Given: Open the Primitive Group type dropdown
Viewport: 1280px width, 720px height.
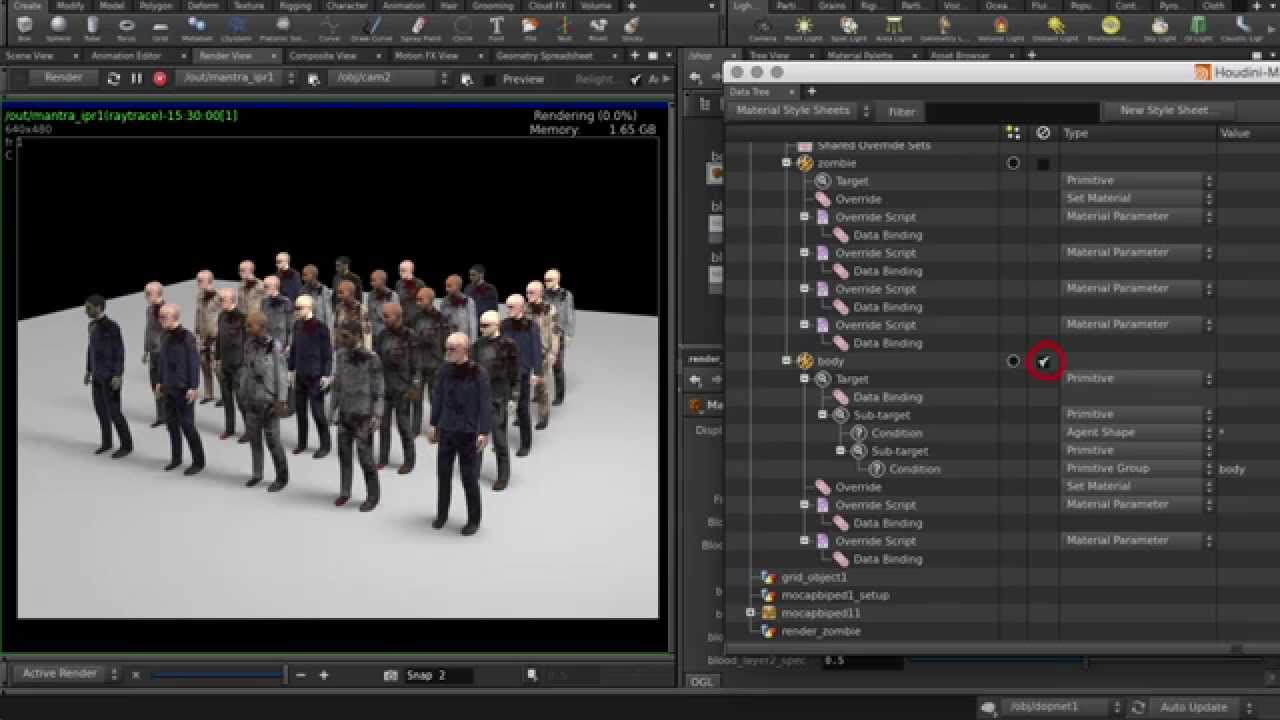Looking at the screenshot, I should coord(1138,469).
